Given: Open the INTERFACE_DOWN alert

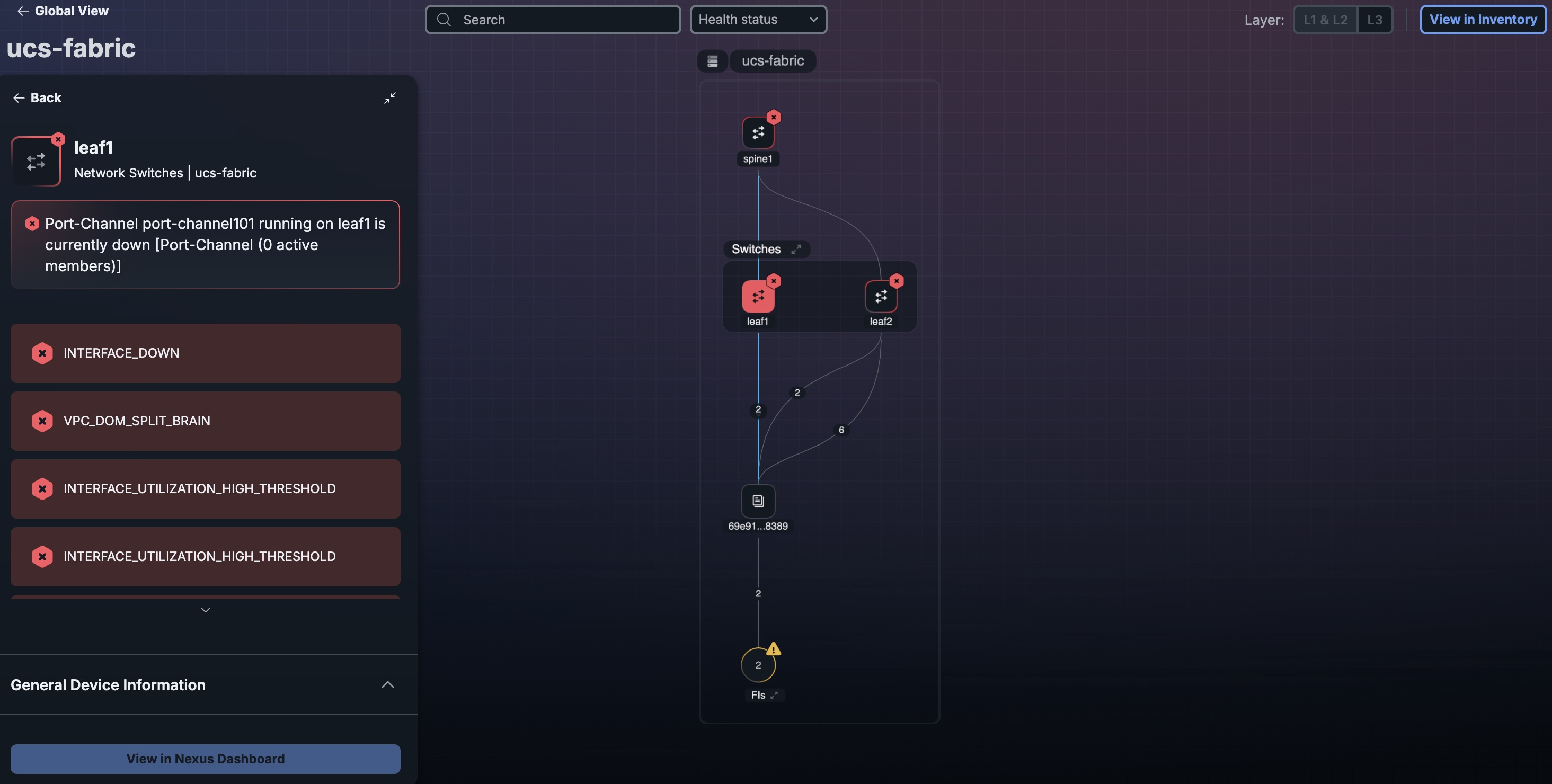Looking at the screenshot, I should point(206,353).
